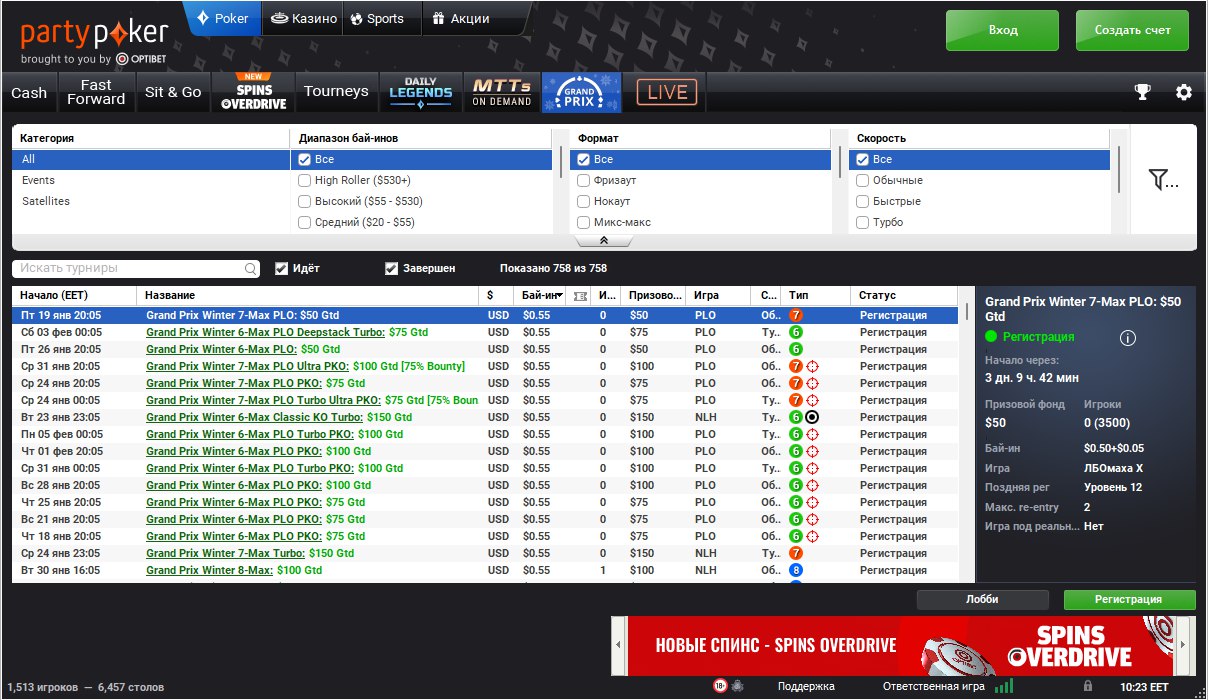Click the Вход login button
This screenshot has height=700, width=1208.
point(1003,30)
